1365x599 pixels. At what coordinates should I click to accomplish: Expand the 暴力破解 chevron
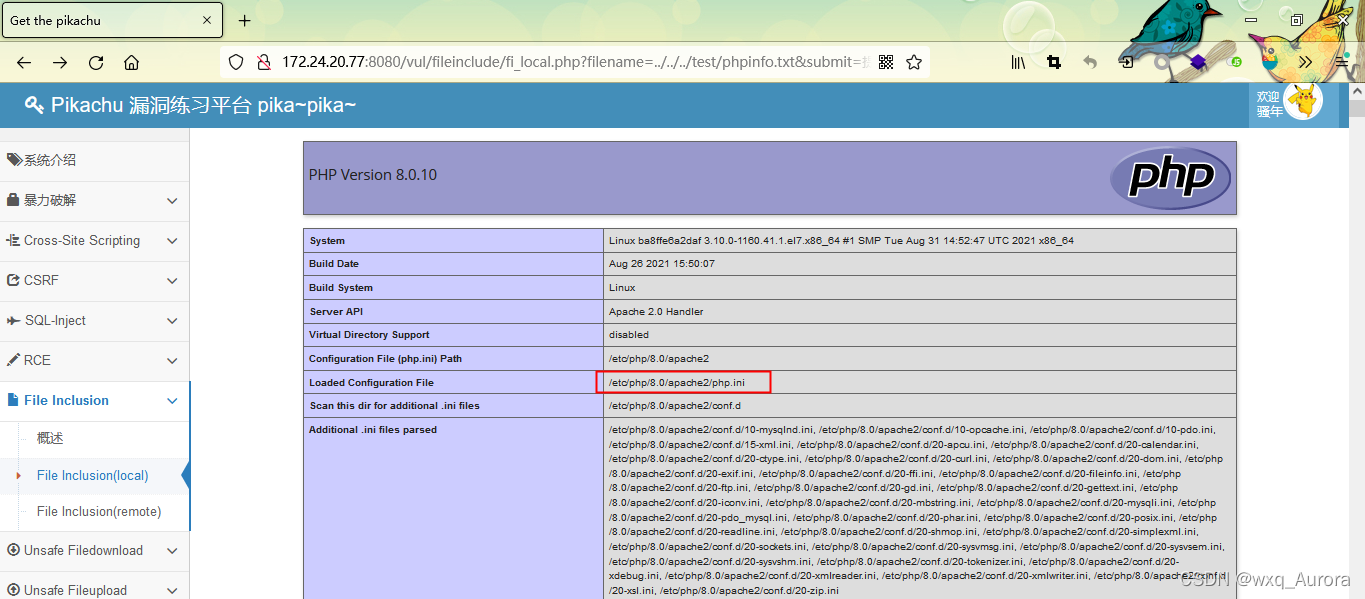(172, 201)
